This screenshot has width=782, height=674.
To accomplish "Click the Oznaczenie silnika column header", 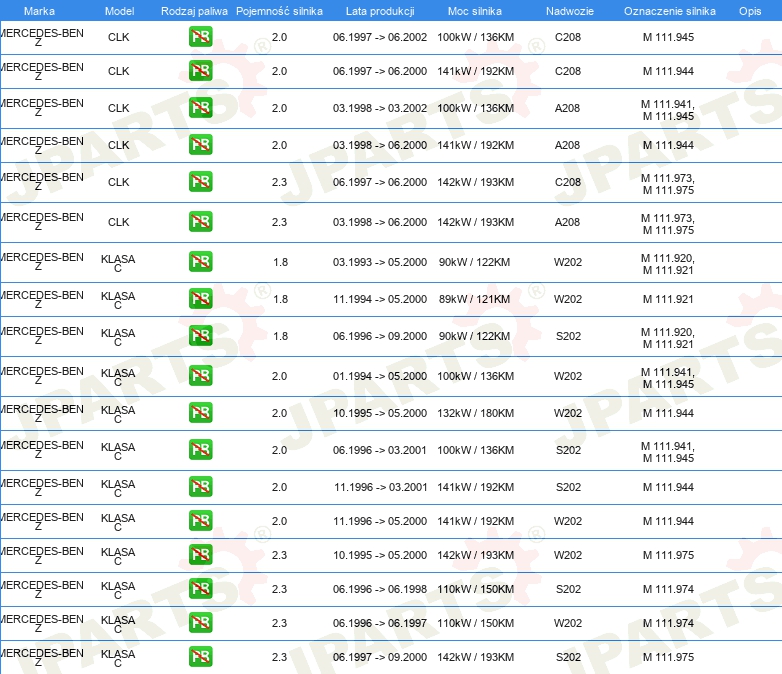I will point(669,10).
